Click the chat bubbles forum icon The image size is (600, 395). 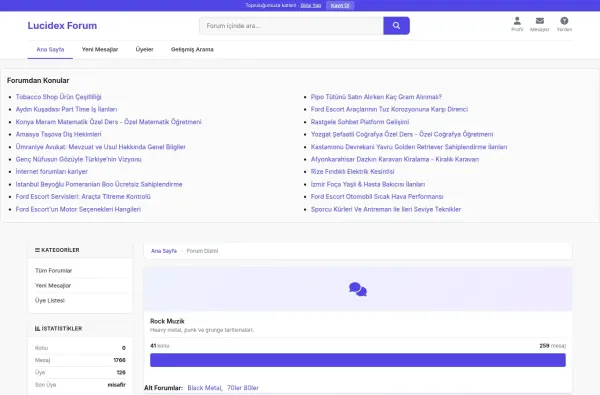coord(358,289)
